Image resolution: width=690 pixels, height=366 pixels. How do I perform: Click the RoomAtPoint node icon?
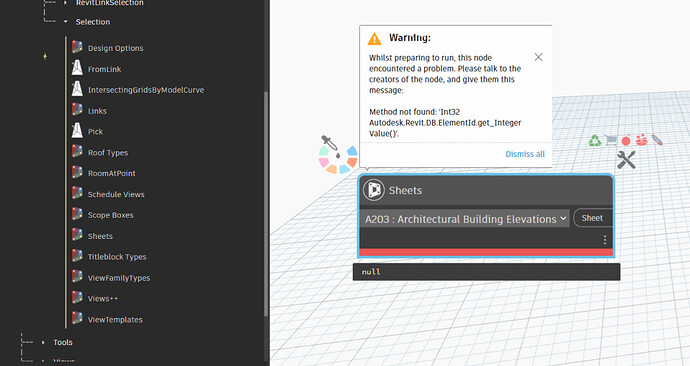coord(77,172)
